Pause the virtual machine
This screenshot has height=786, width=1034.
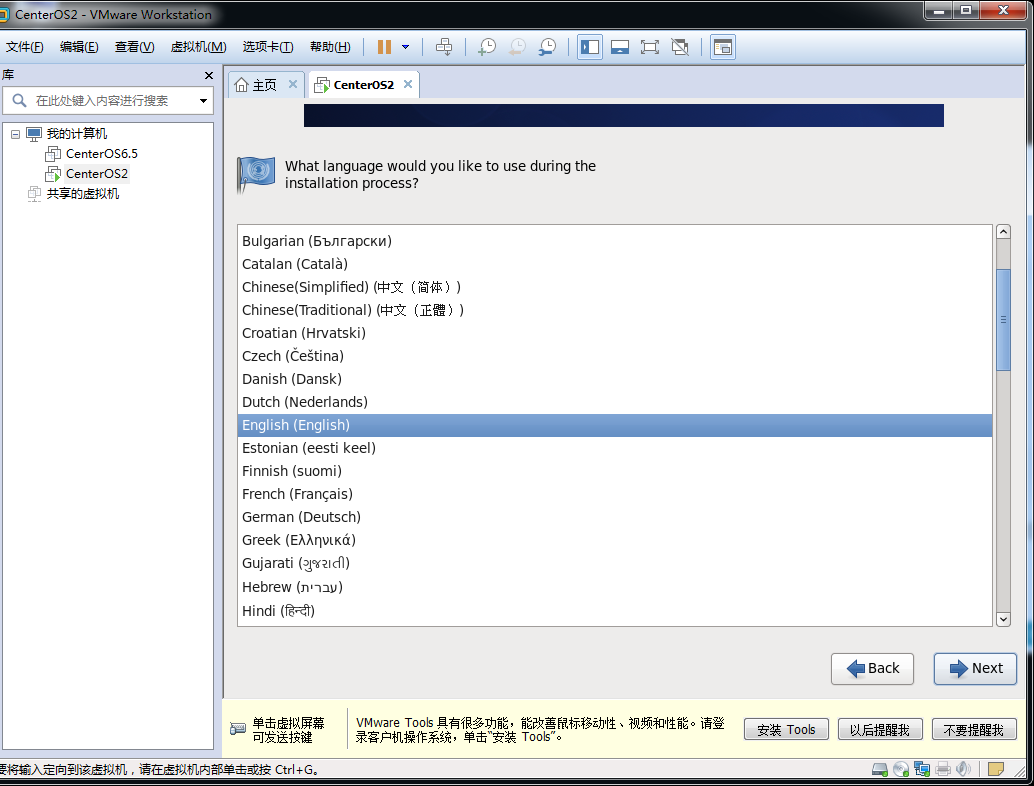pyautogui.click(x=384, y=47)
